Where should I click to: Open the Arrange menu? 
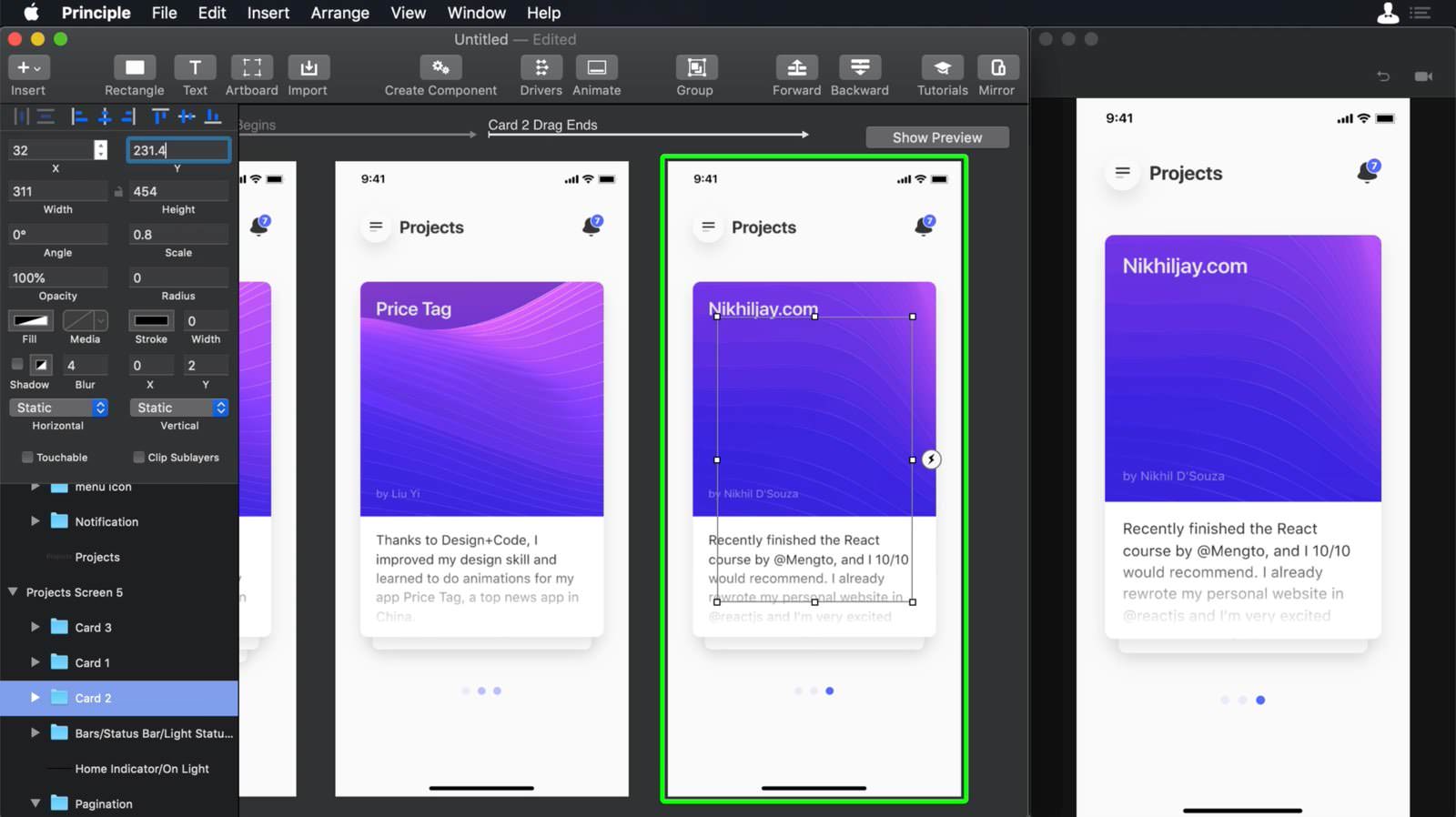pyautogui.click(x=340, y=13)
